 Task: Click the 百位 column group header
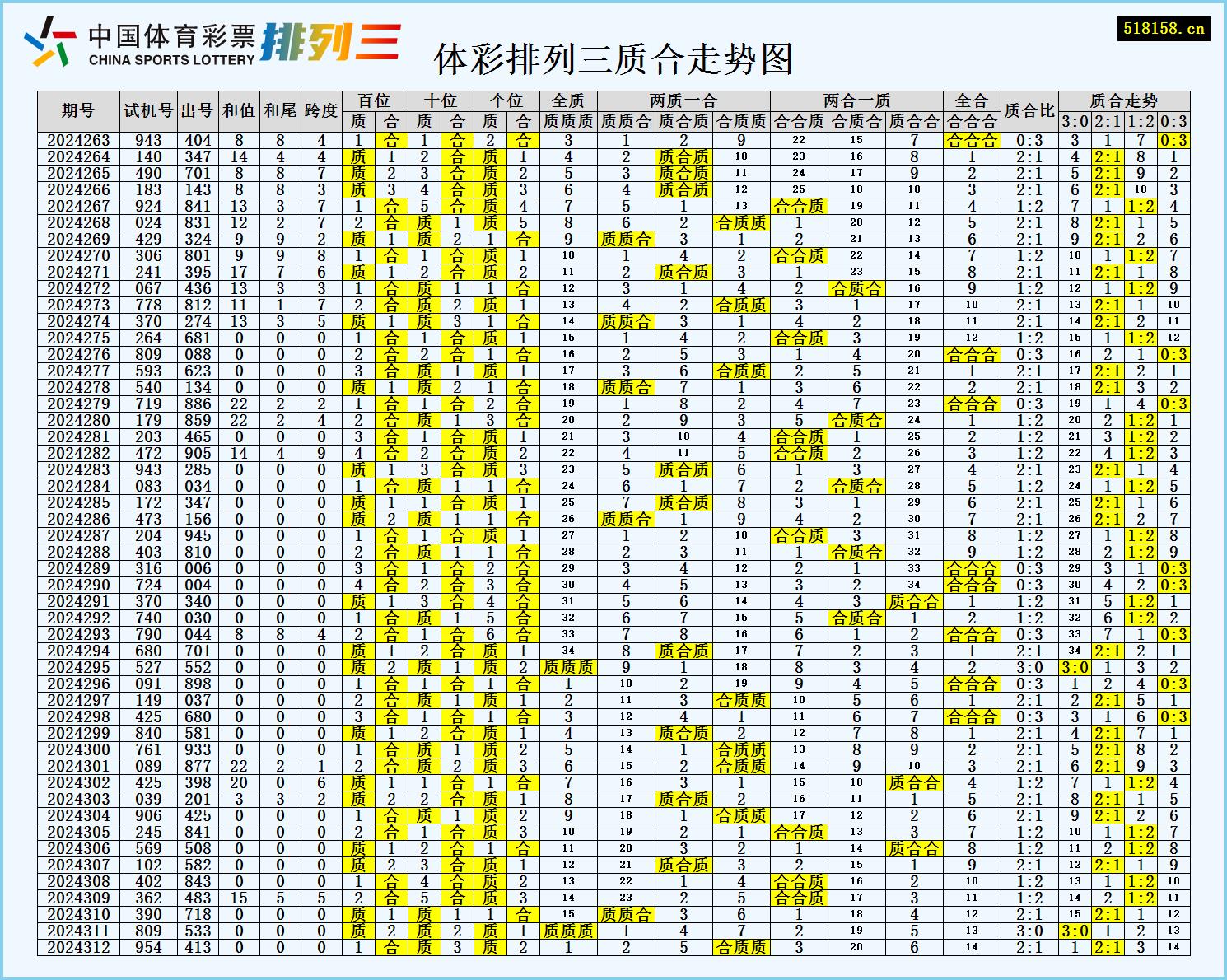point(375,100)
